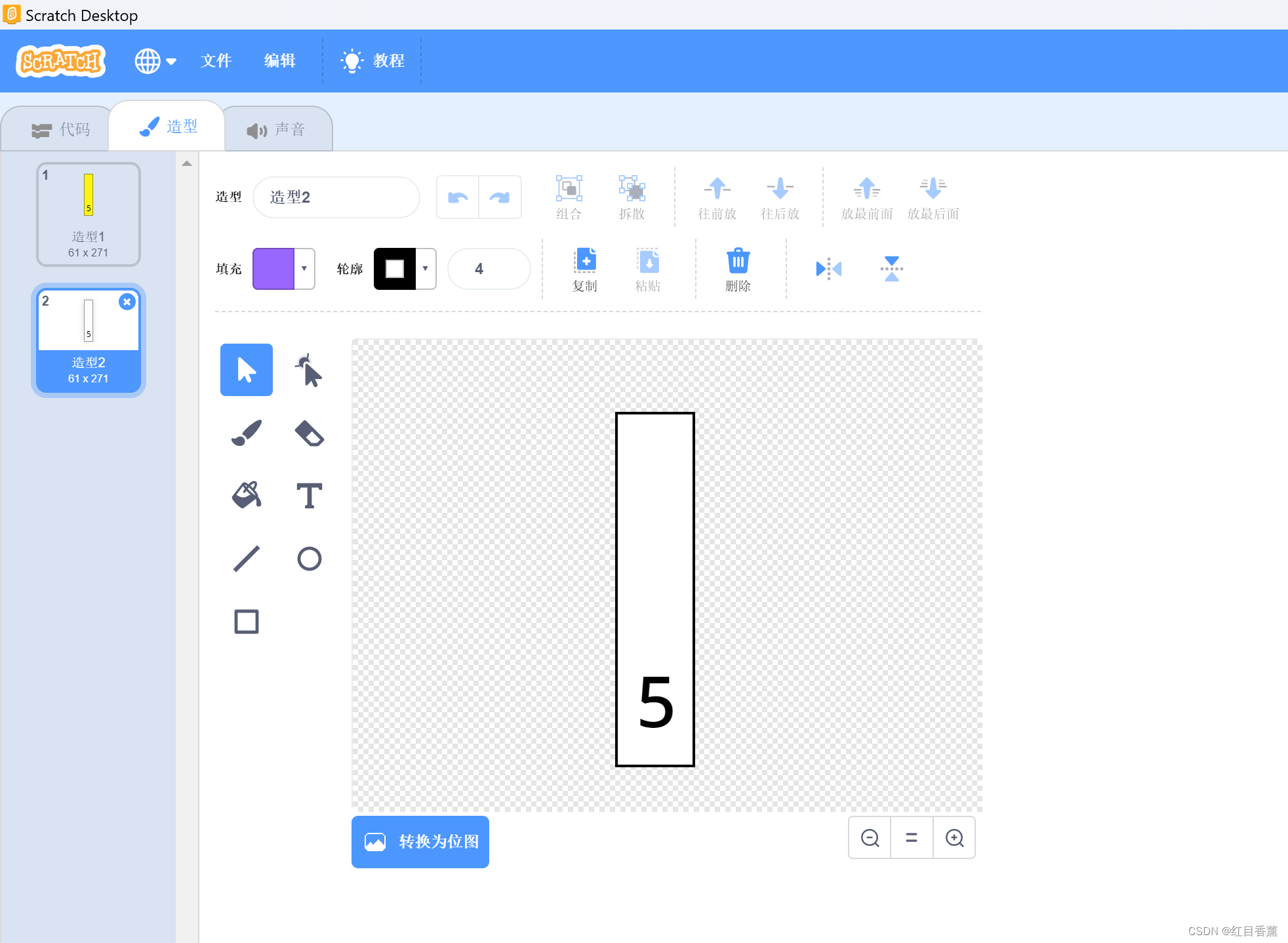Delete costume 2 with the x badge
Viewport: 1288px width, 943px height.
(127, 302)
